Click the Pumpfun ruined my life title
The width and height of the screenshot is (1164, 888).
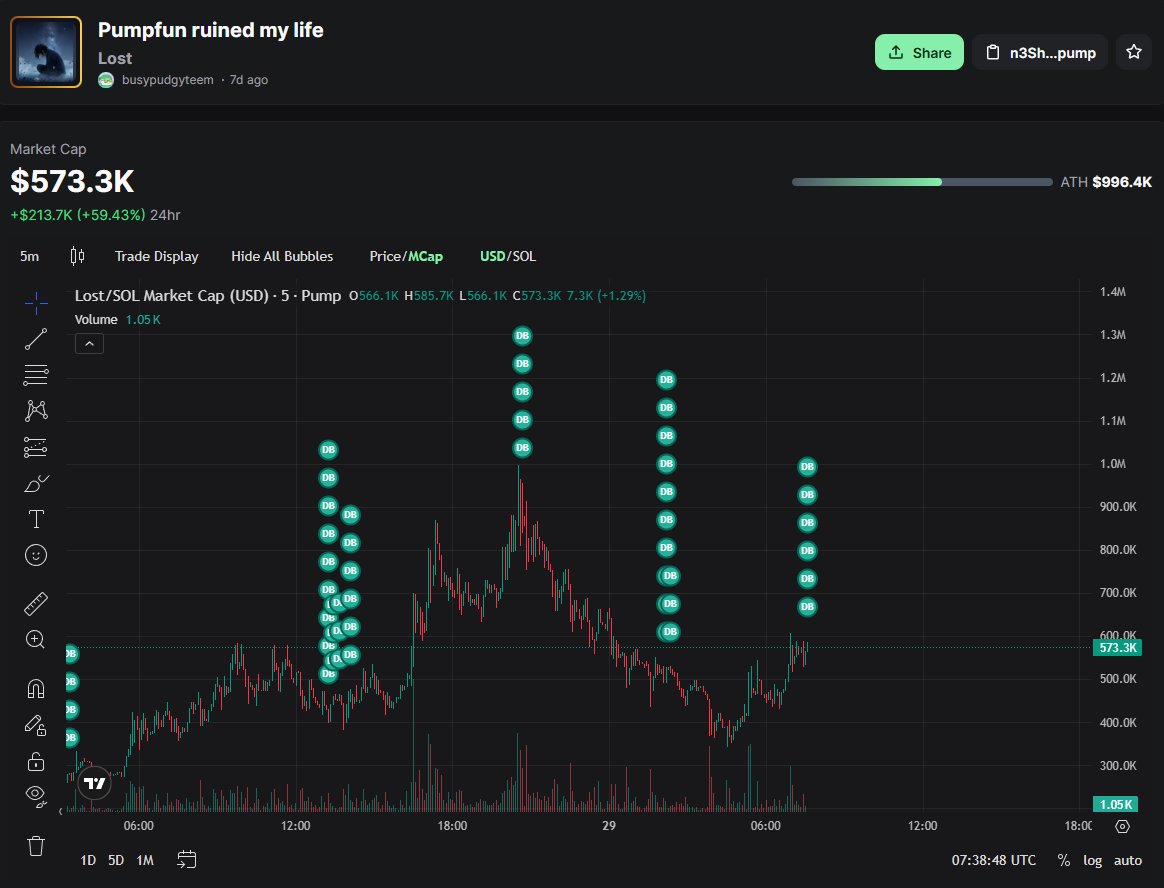[211, 30]
